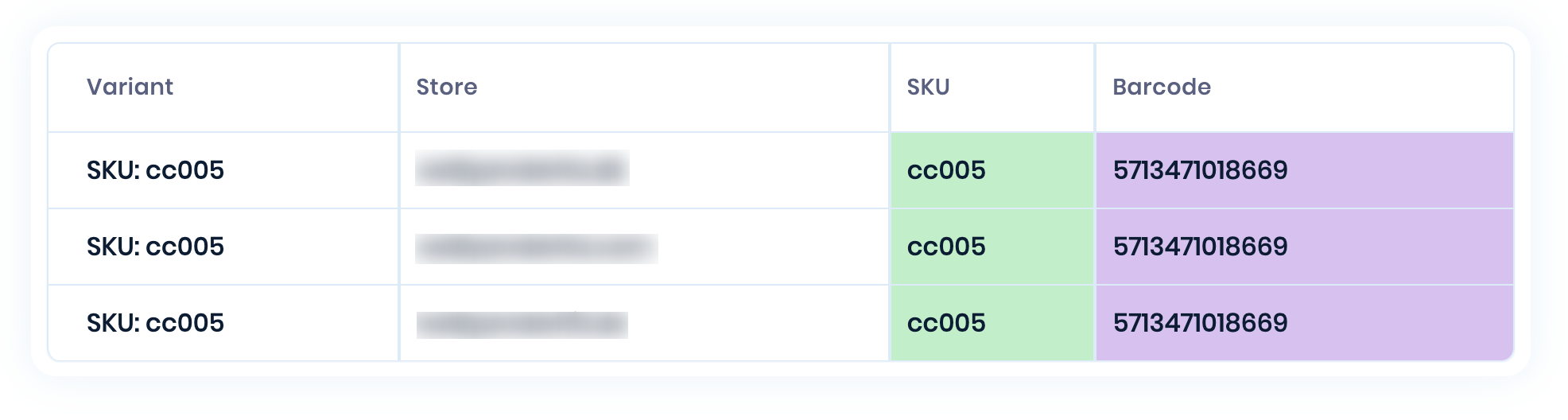
Task: Select the first row's SKU: cc005 variant
Action: [x=155, y=170]
